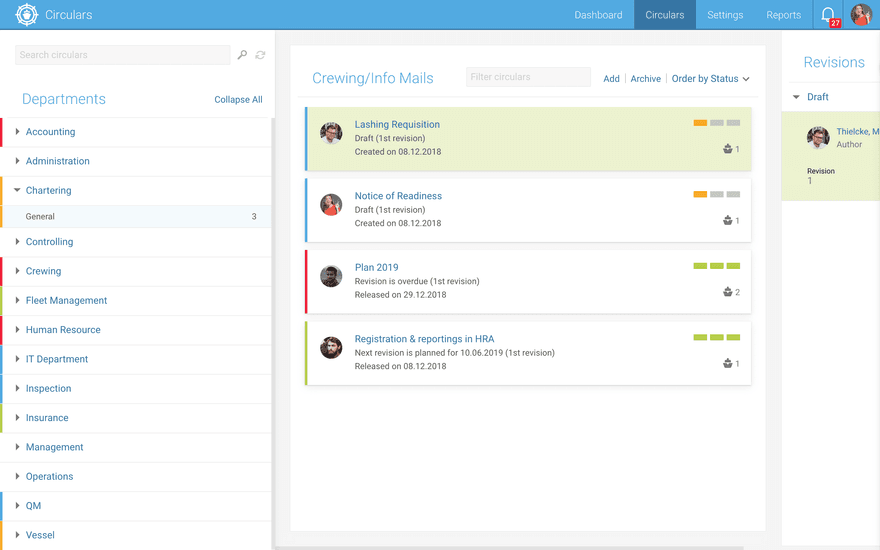Open the user profile avatar in header

[x=861, y=15]
